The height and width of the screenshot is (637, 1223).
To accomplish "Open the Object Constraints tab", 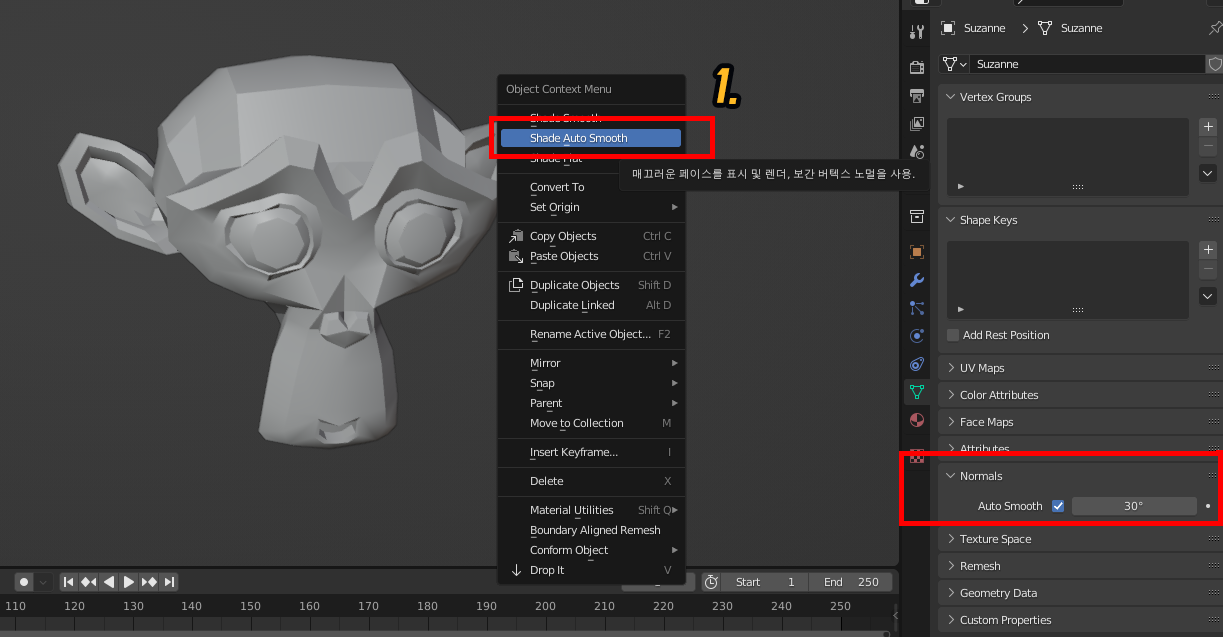I will point(916,364).
